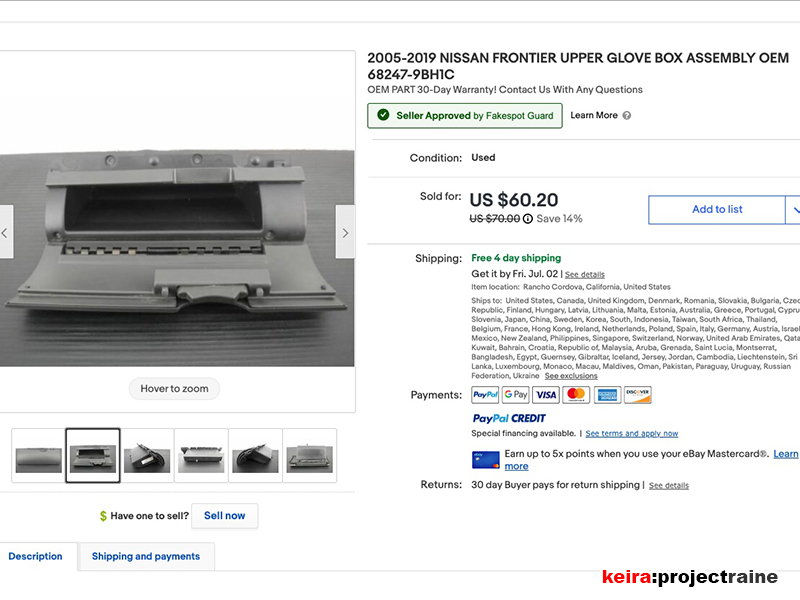This screenshot has height=600, width=800.
Task: Open See exclusions shipping link
Action: [571, 376]
